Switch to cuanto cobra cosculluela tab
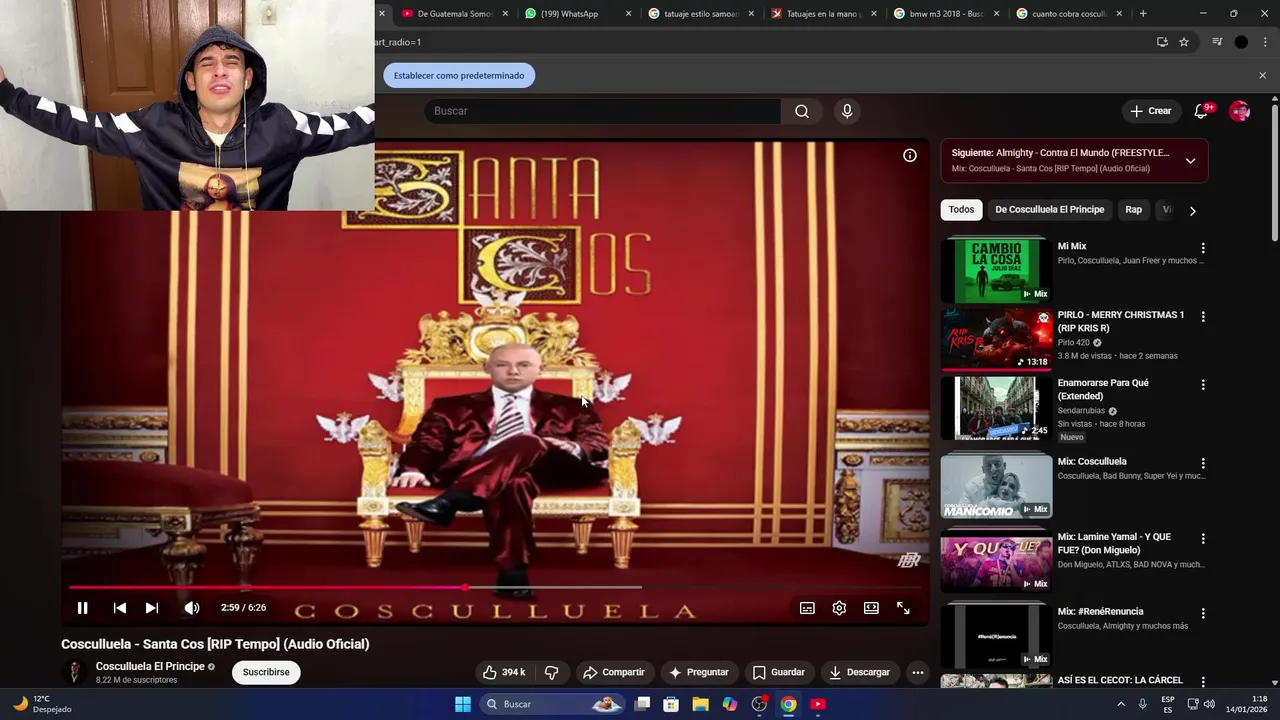This screenshot has width=1280, height=720. (1070, 14)
